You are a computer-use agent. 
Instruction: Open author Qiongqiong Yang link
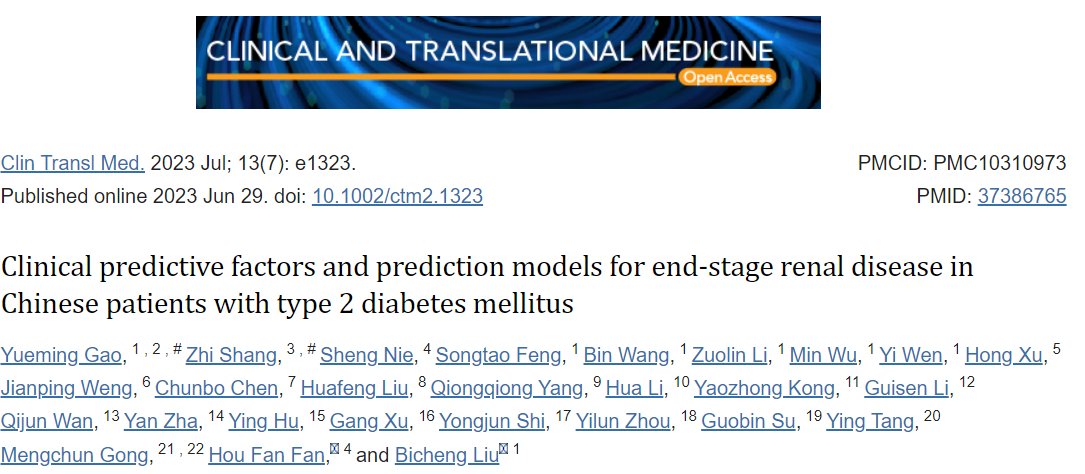pos(507,388)
